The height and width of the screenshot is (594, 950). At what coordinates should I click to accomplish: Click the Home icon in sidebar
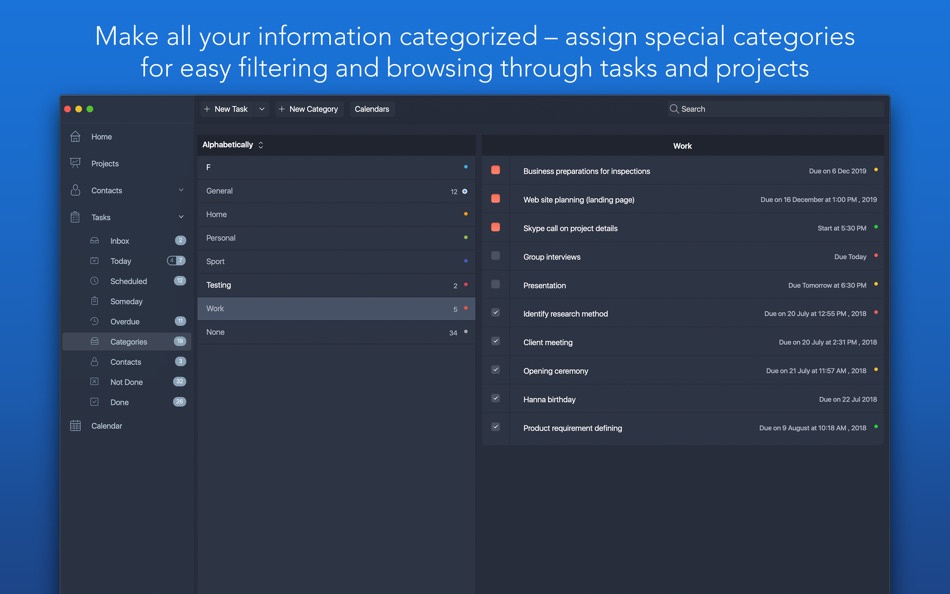tap(75, 137)
